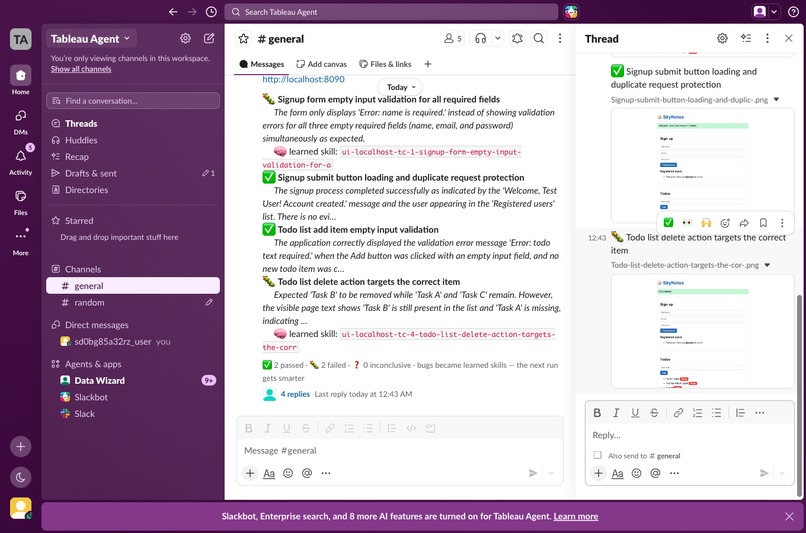Open the Today date dropdown
This screenshot has width=806, height=533.
coord(400,87)
